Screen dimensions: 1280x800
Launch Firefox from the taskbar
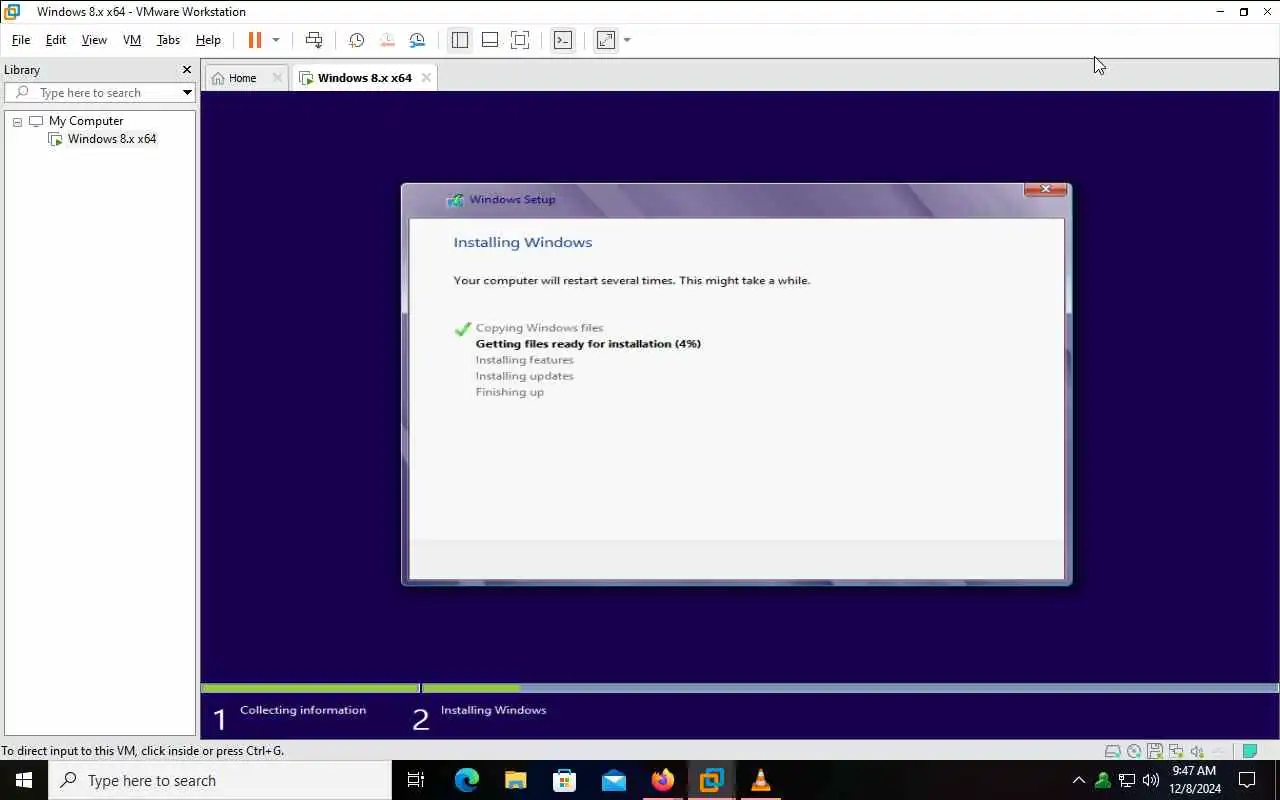(x=662, y=780)
